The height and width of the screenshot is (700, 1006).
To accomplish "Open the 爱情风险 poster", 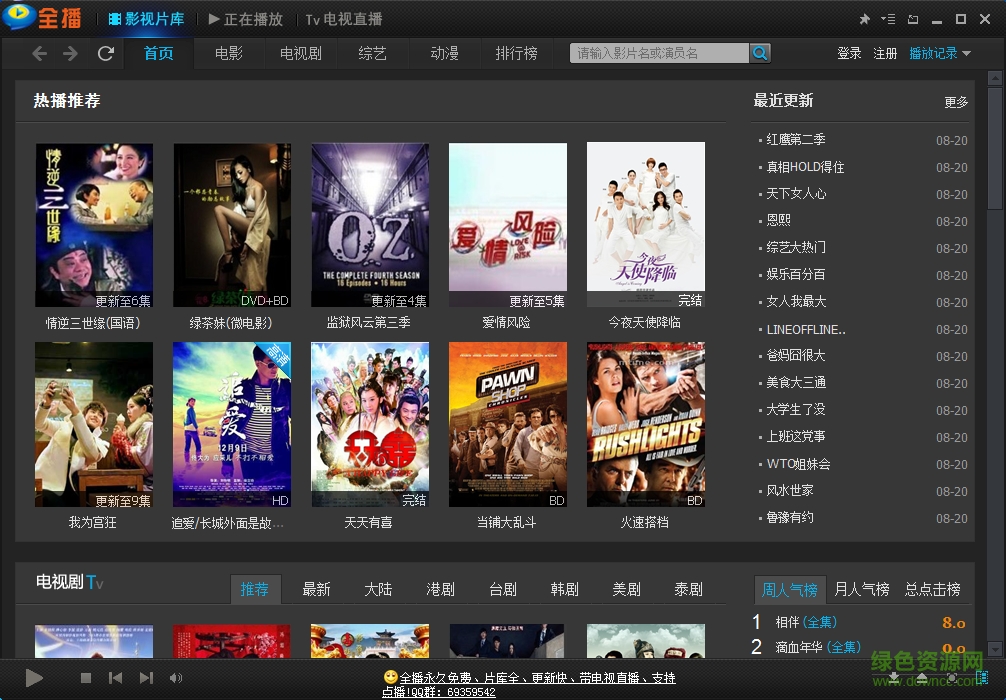I will click(507, 225).
